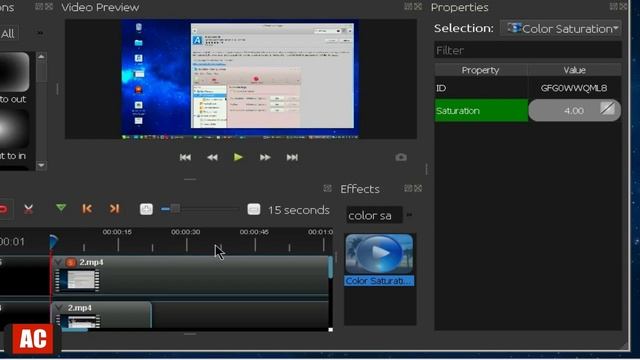Select the 'to out' transition thumbnail

pyautogui.click(x=14, y=72)
